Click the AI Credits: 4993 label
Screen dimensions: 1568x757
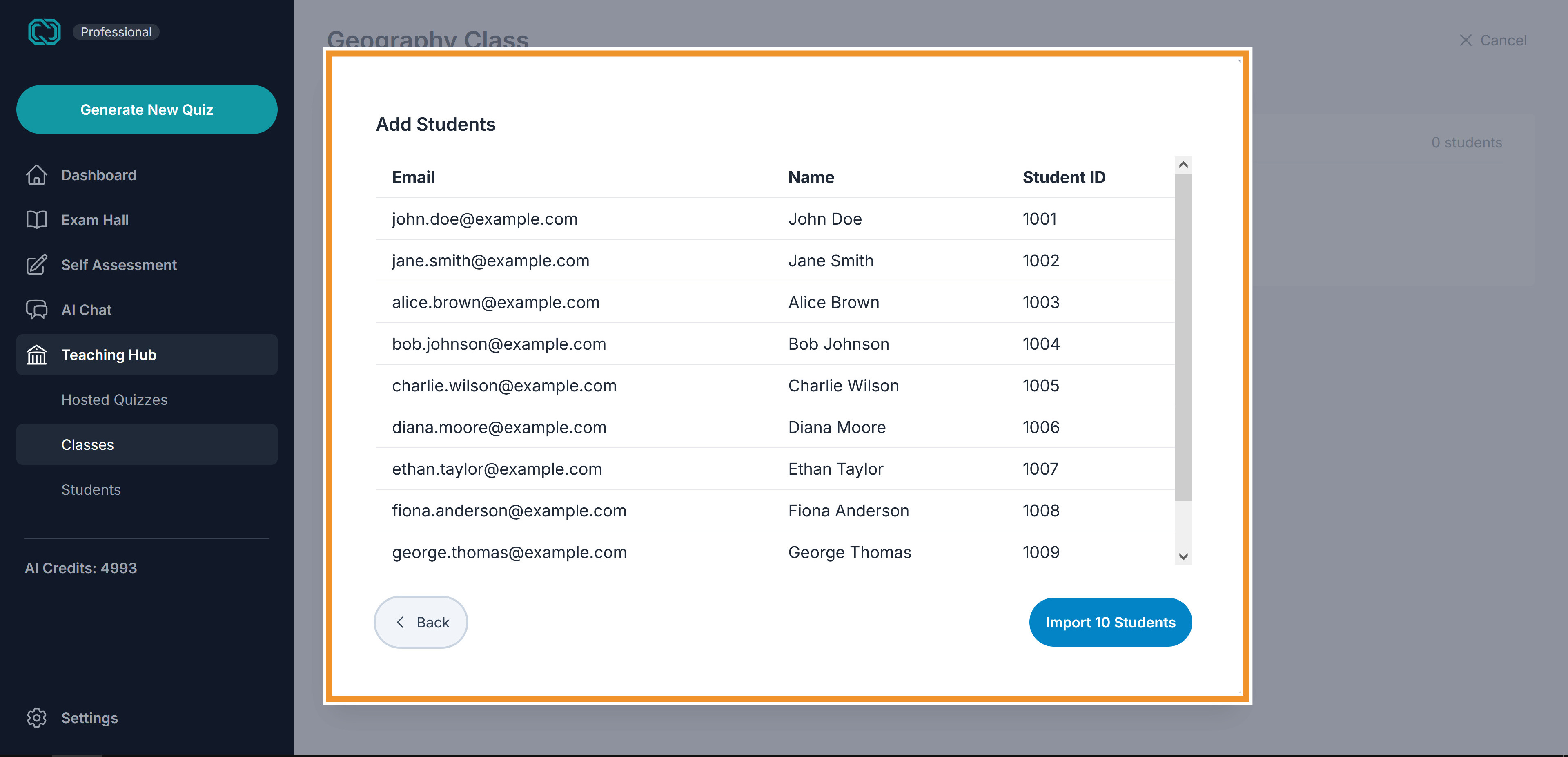point(81,568)
